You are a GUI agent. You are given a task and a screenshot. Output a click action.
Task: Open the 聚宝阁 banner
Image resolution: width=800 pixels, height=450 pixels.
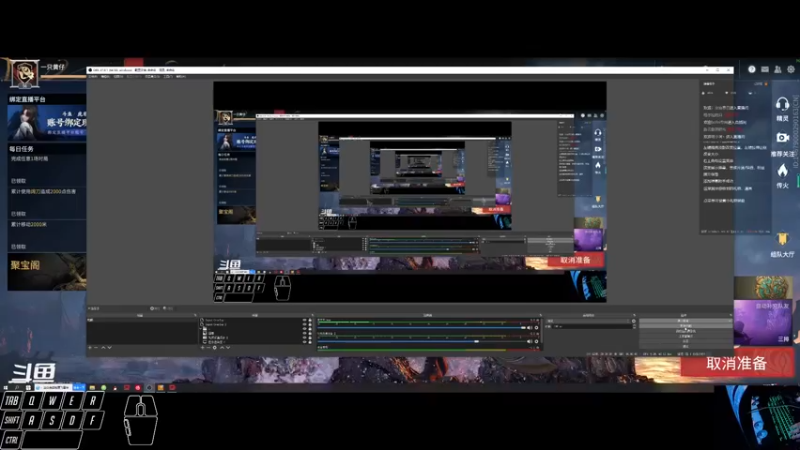pos(47,271)
